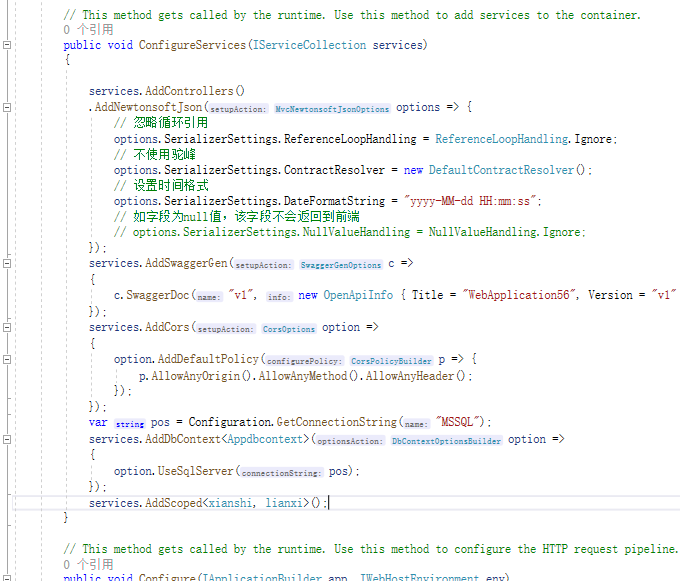Collapse the AddCors lambda block
The width and height of the screenshot is (680, 581).
point(7,327)
